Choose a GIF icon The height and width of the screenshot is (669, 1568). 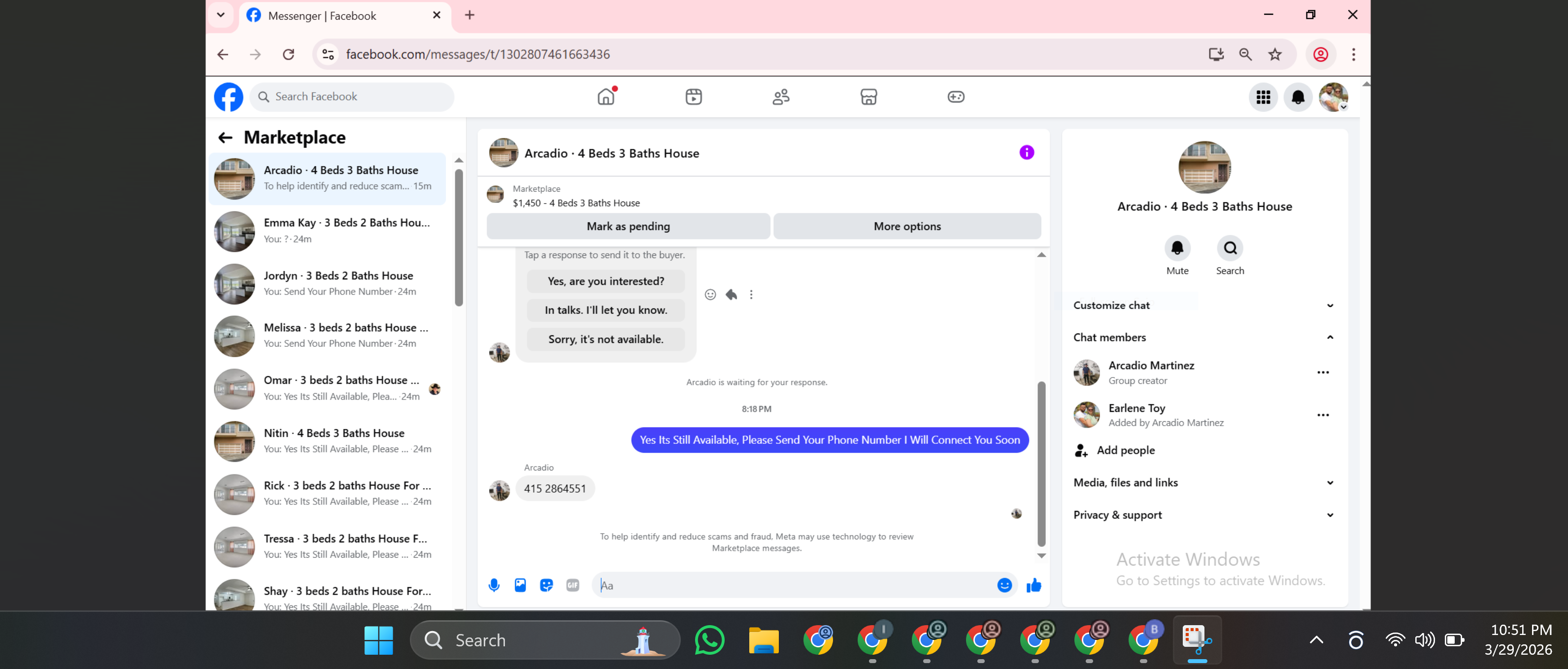click(572, 585)
